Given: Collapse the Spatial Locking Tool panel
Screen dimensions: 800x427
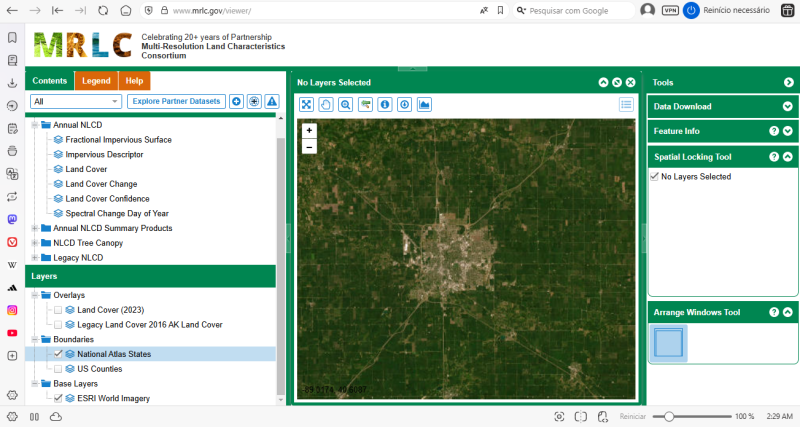Looking at the screenshot, I should coord(788,157).
